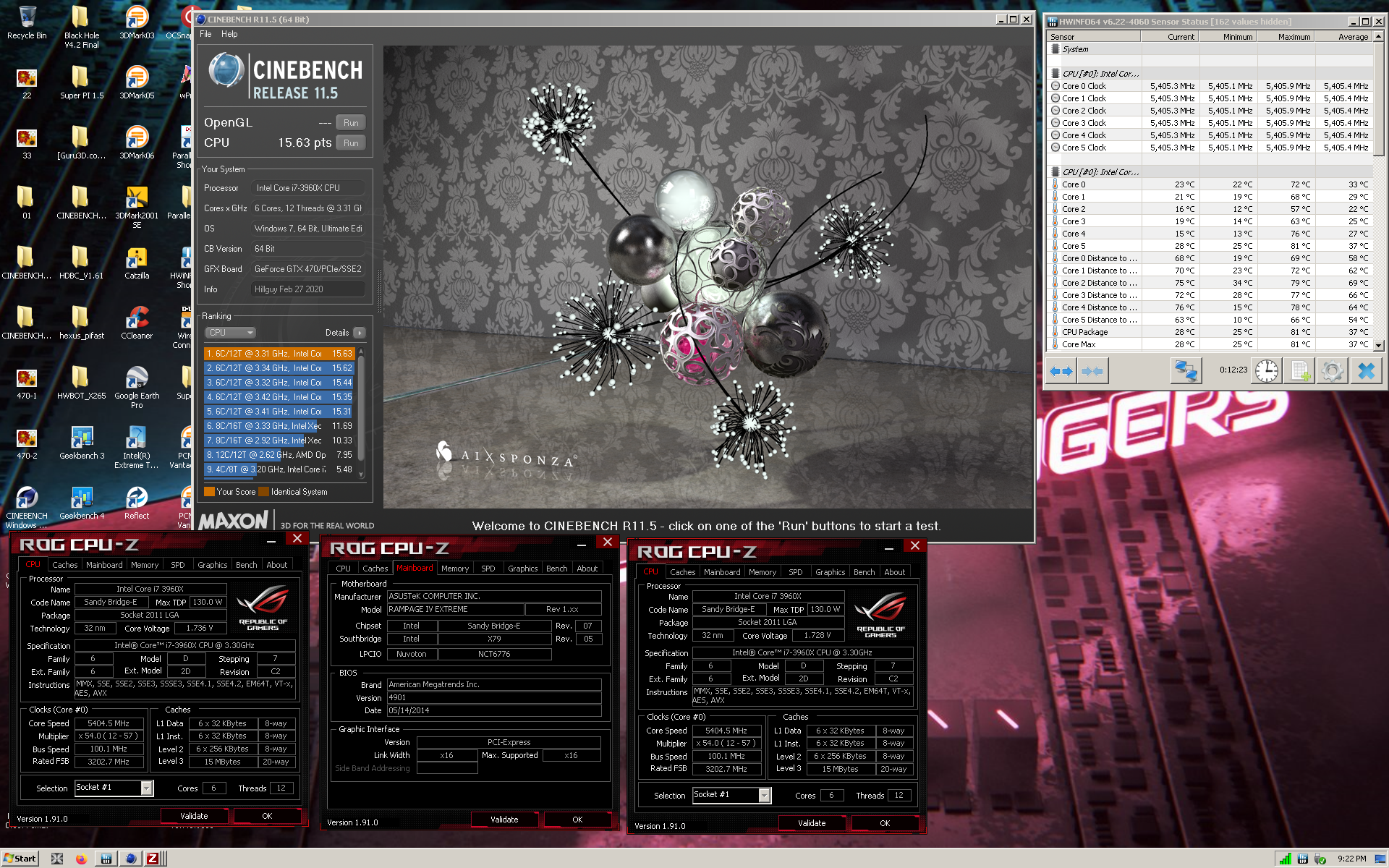Open HWiNFO network computers icon
The height and width of the screenshot is (868, 1389).
coord(1186,371)
